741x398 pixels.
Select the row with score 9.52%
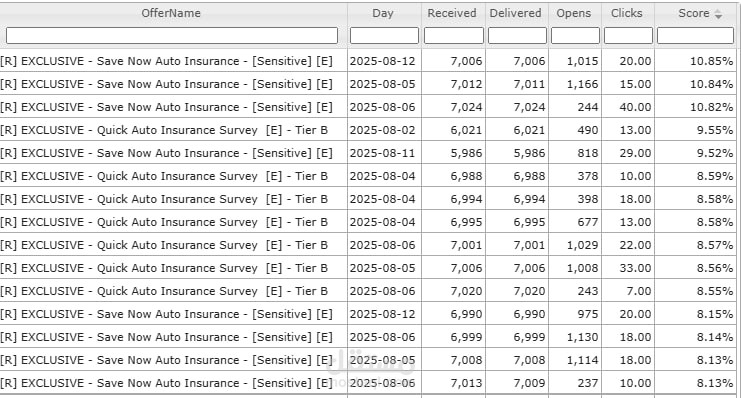coord(368,153)
